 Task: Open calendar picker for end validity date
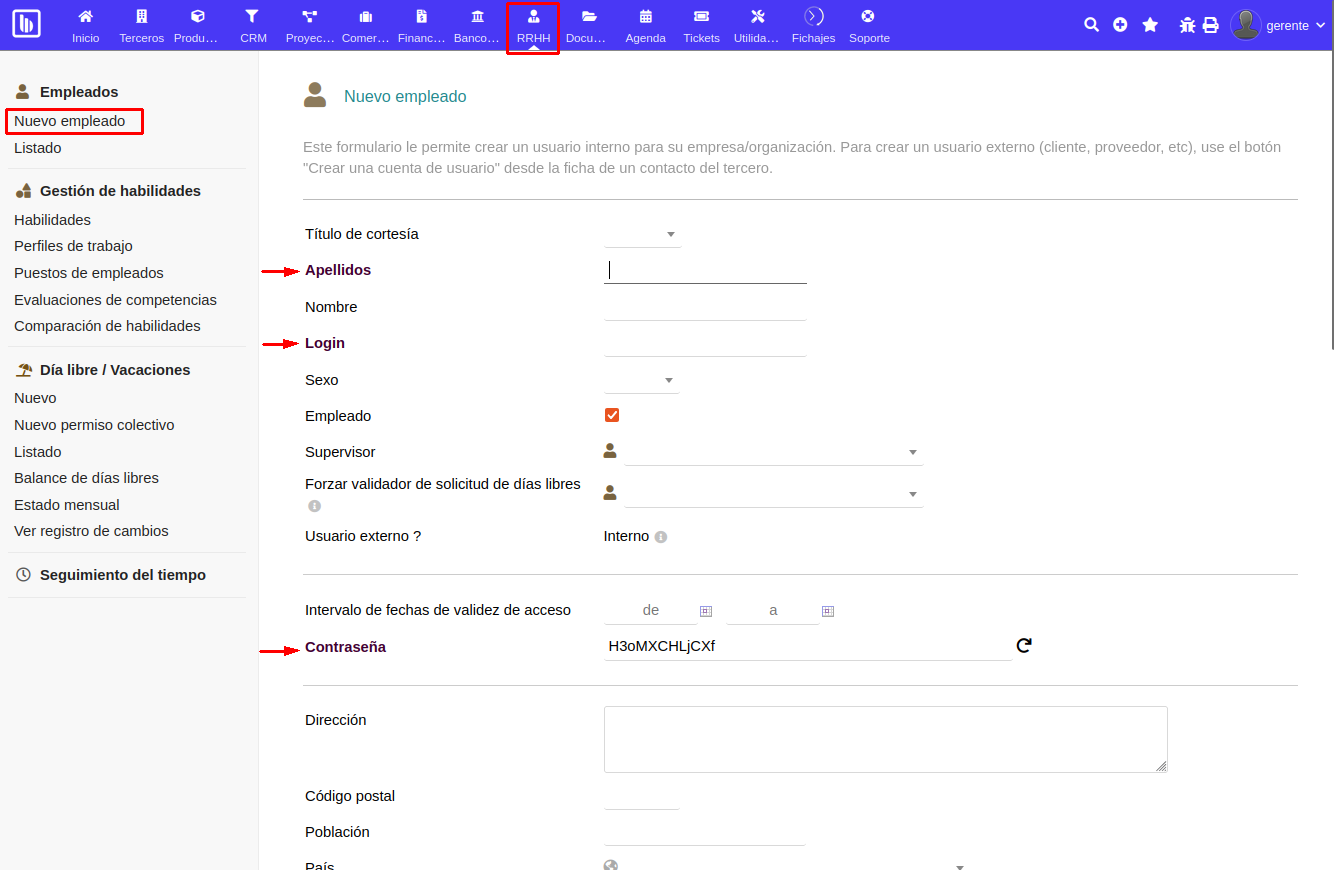828,611
